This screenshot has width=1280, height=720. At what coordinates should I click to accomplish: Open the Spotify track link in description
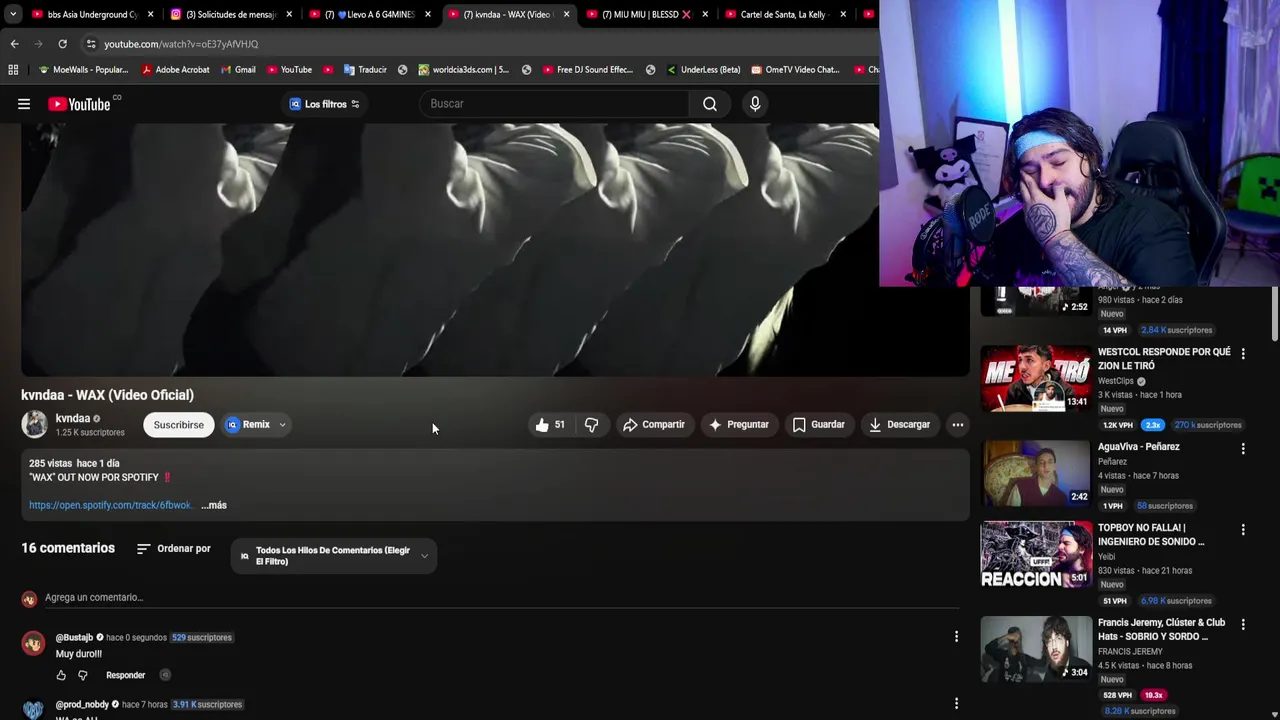pyautogui.click(x=110, y=506)
